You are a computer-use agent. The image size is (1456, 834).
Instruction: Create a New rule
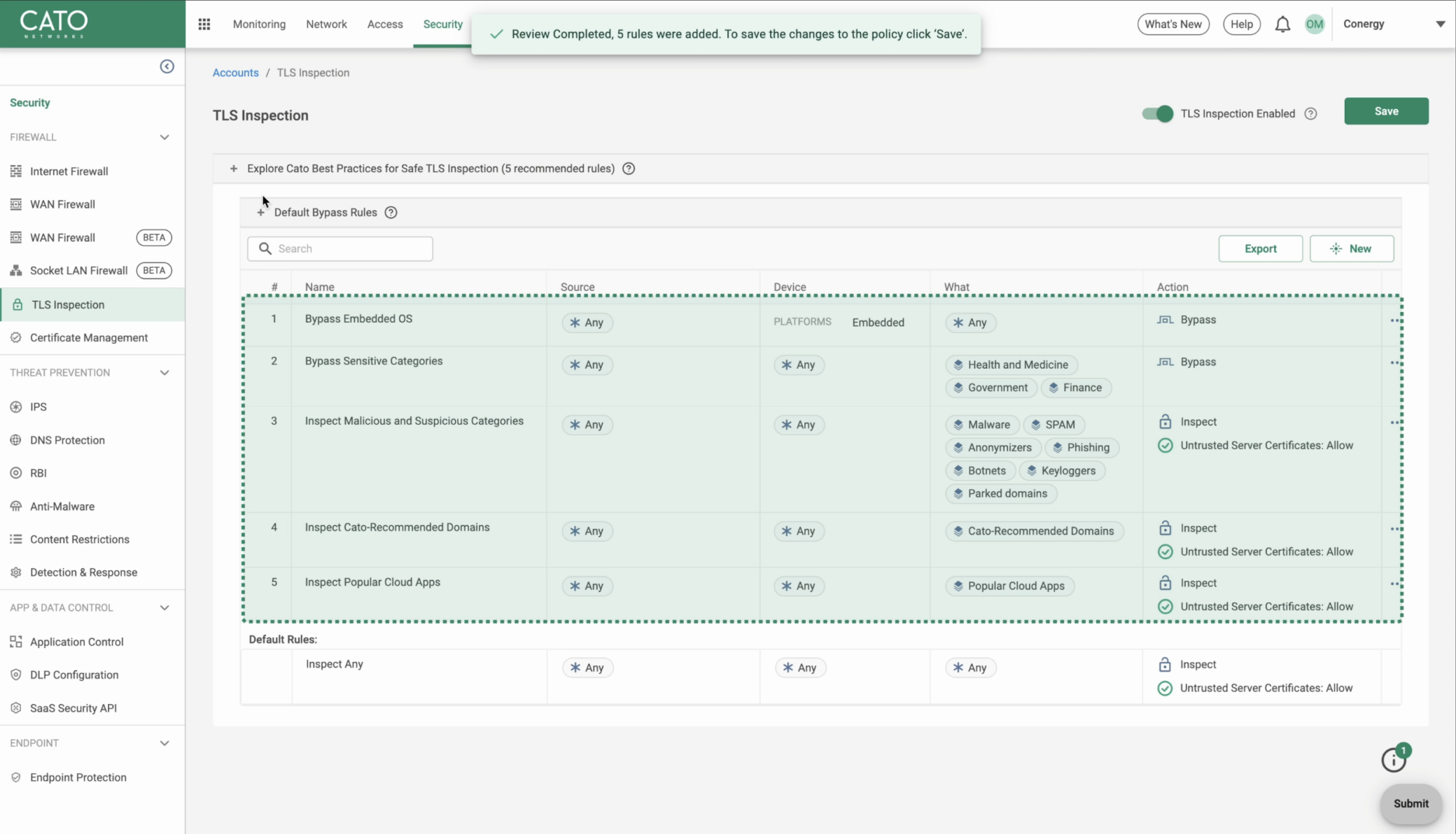coord(1351,248)
